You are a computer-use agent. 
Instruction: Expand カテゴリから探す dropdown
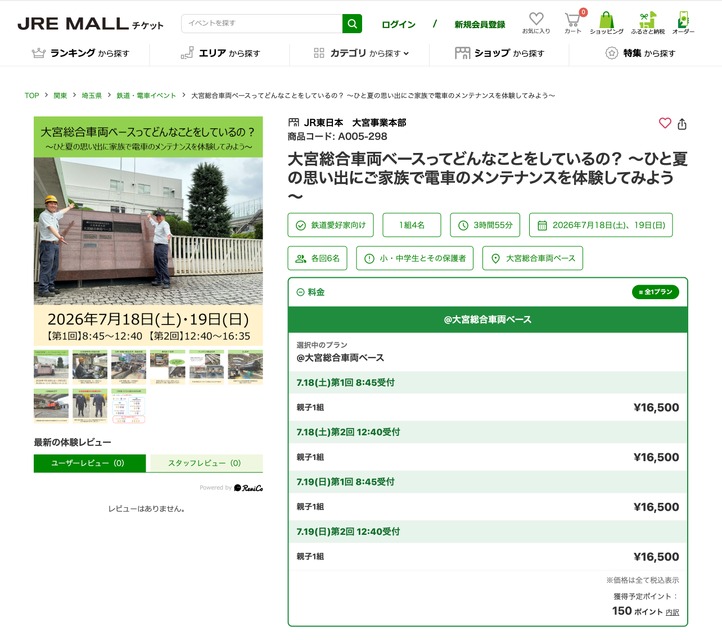tap(361, 53)
